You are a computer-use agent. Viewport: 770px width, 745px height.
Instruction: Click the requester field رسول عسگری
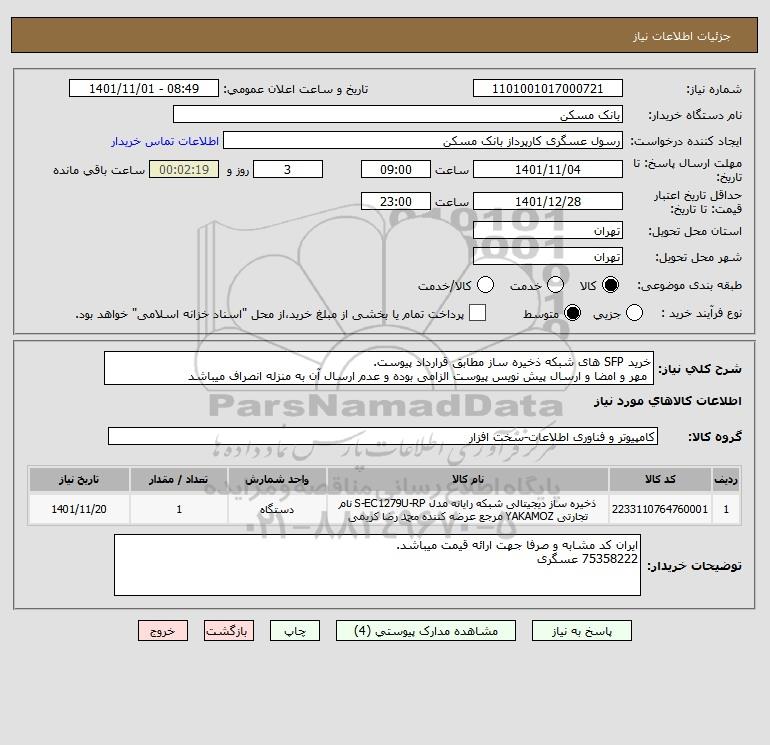point(423,140)
